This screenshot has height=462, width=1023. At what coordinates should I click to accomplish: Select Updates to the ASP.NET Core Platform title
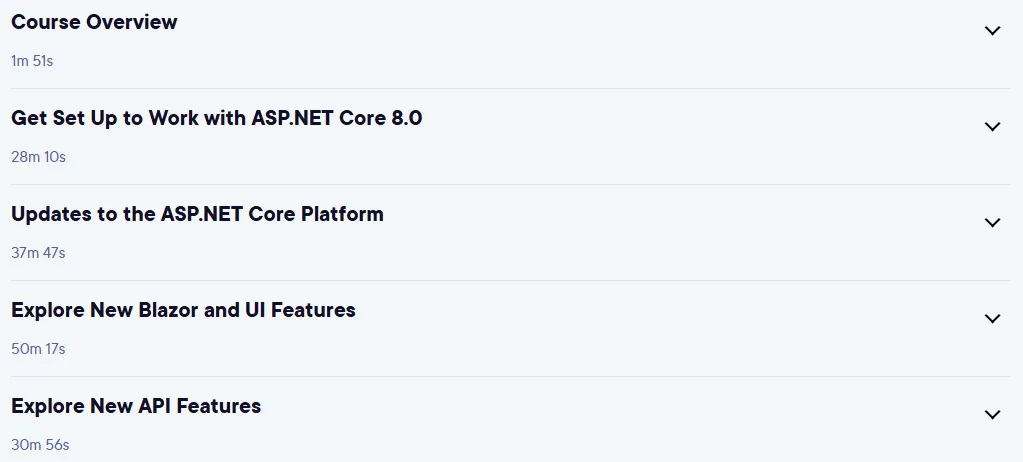click(197, 214)
